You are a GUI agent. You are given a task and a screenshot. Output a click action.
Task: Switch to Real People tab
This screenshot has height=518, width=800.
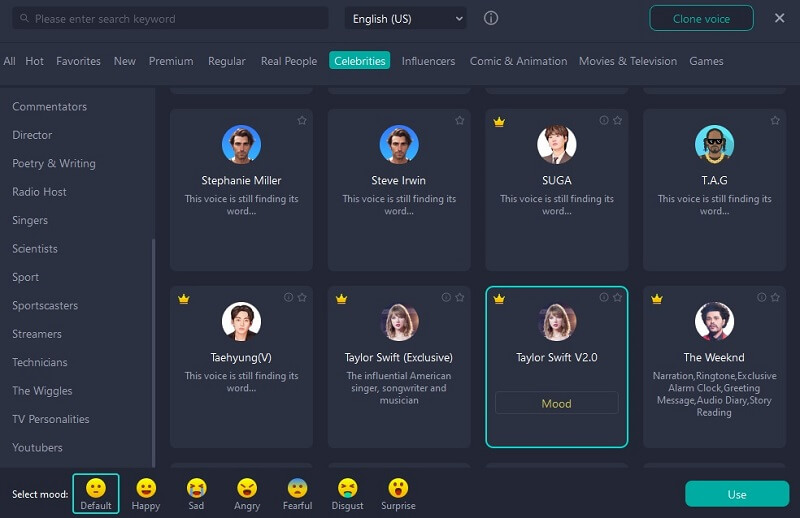[x=289, y=61]
